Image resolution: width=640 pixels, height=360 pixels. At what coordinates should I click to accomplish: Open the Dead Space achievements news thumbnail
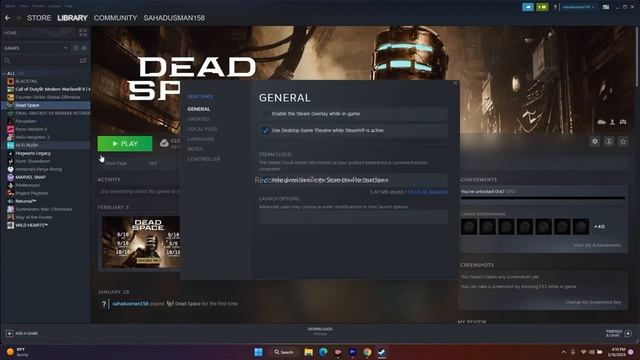(141, 242)
